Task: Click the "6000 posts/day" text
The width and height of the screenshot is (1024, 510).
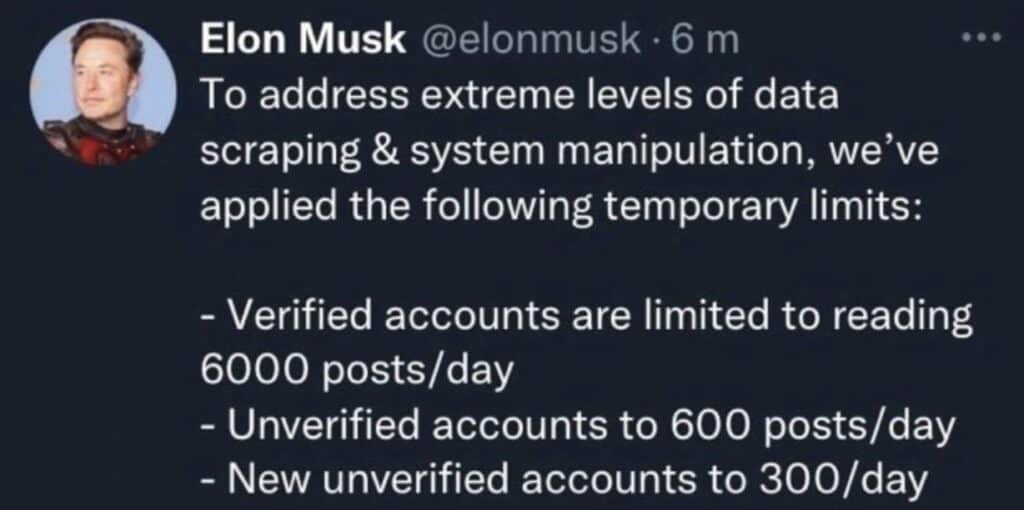Action: pyautogui.click(x=355, y=374)
